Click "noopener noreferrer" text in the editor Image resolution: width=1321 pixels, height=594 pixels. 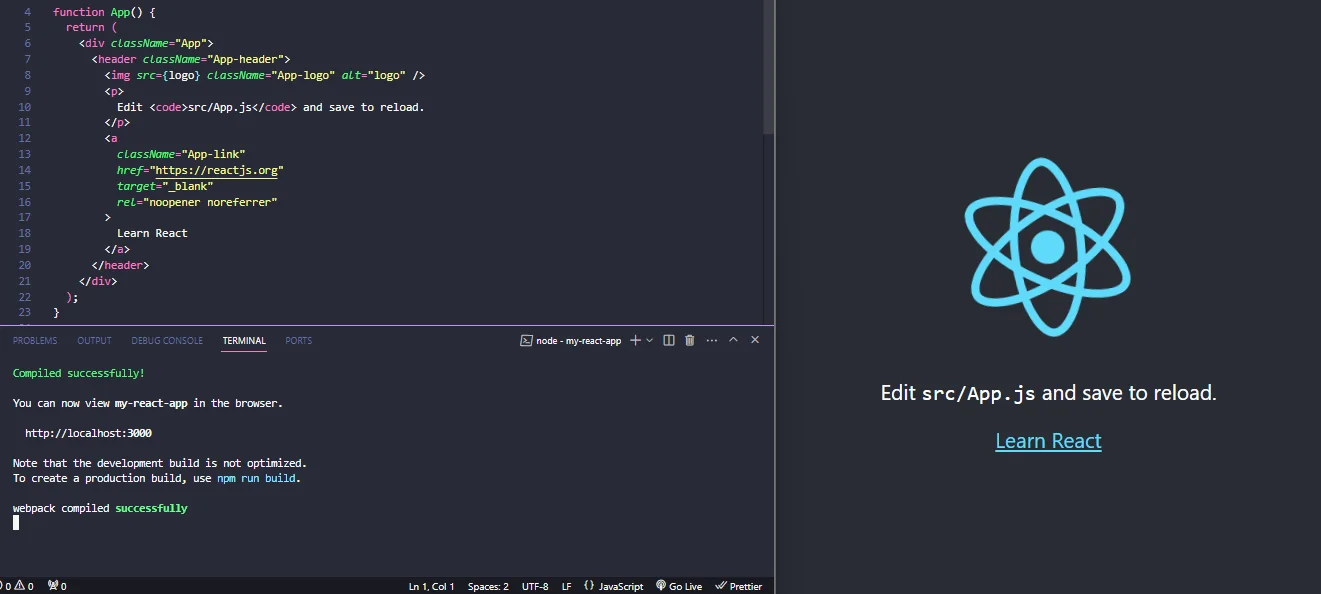click(210, 202)
